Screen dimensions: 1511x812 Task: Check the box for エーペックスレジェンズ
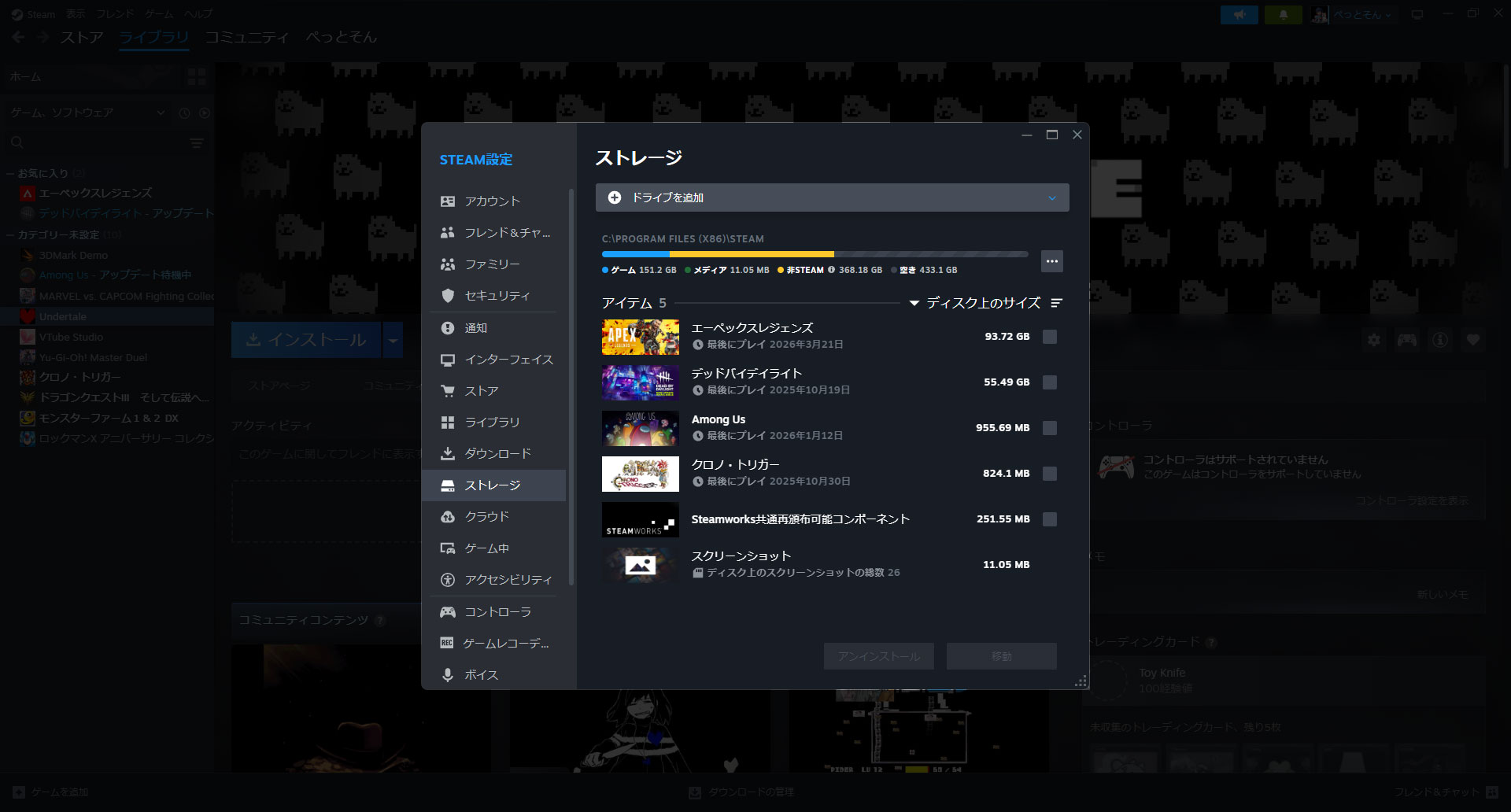coord(1049,337)
